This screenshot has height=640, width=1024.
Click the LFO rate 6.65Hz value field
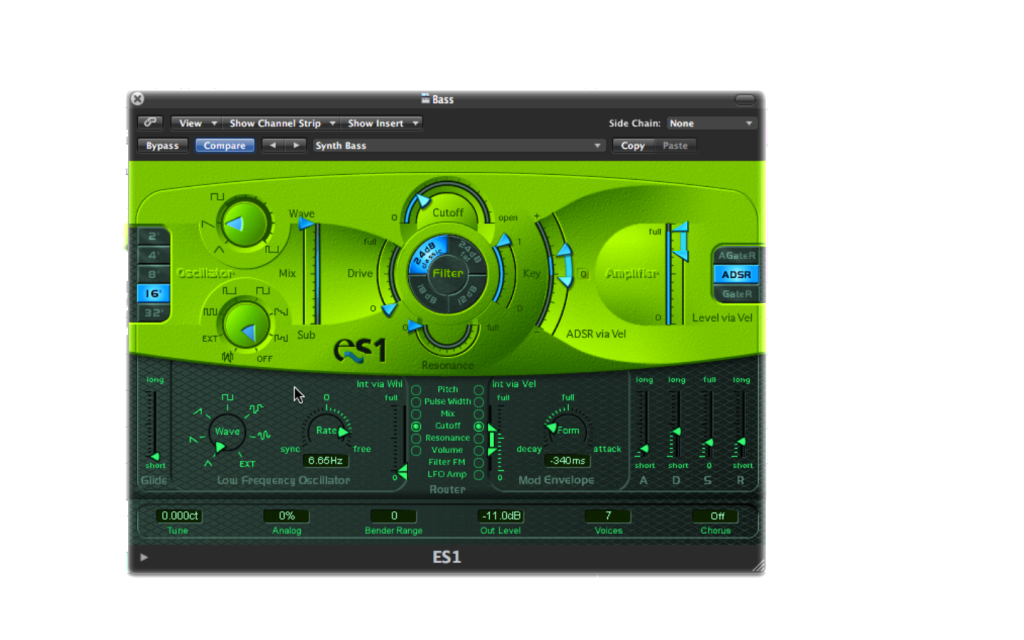[325, 460]
